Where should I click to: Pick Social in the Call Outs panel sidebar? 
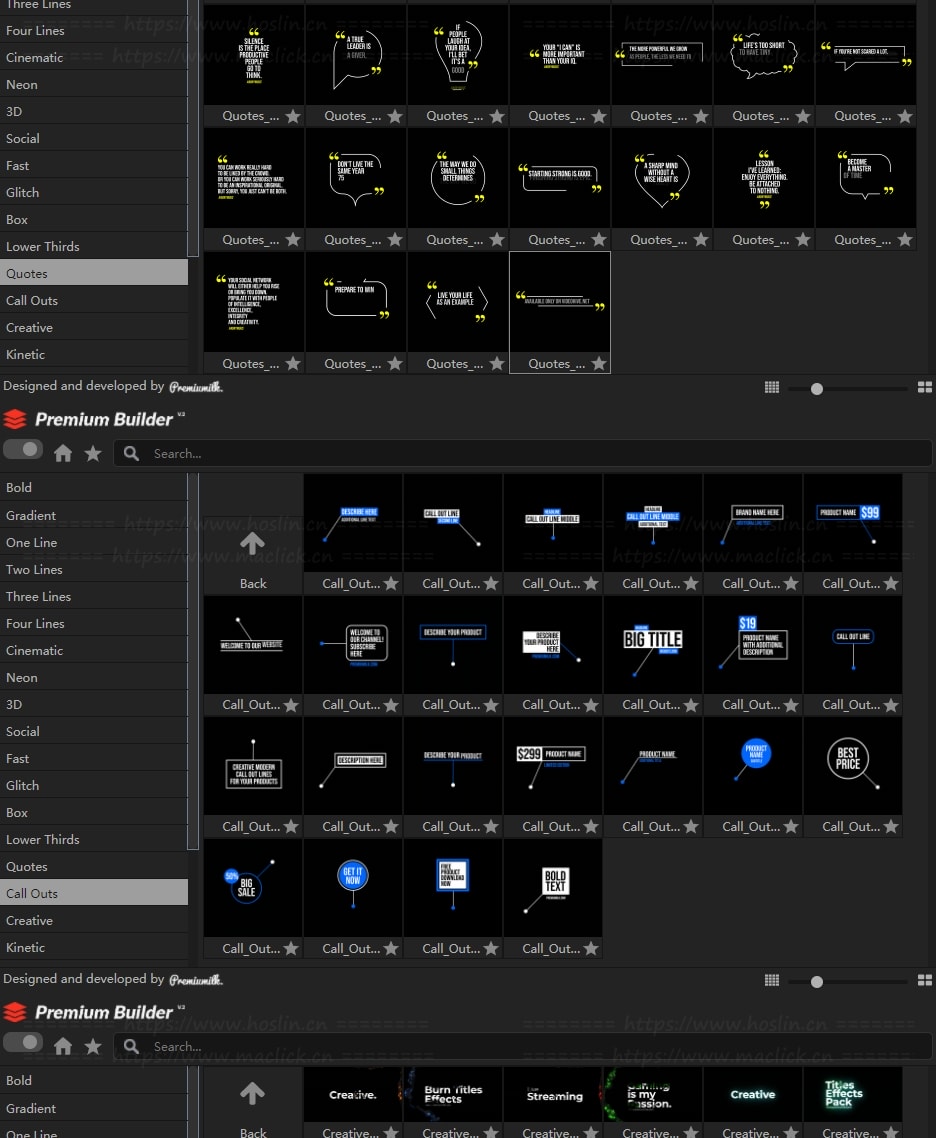[x=94, y=732]
